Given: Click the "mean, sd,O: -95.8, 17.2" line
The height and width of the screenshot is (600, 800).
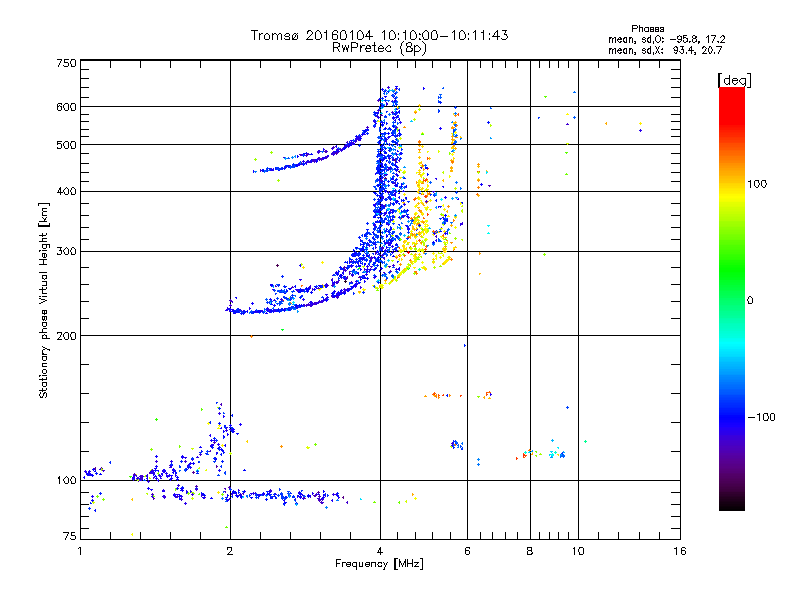Looking at the screenshot, I should 666,39.
